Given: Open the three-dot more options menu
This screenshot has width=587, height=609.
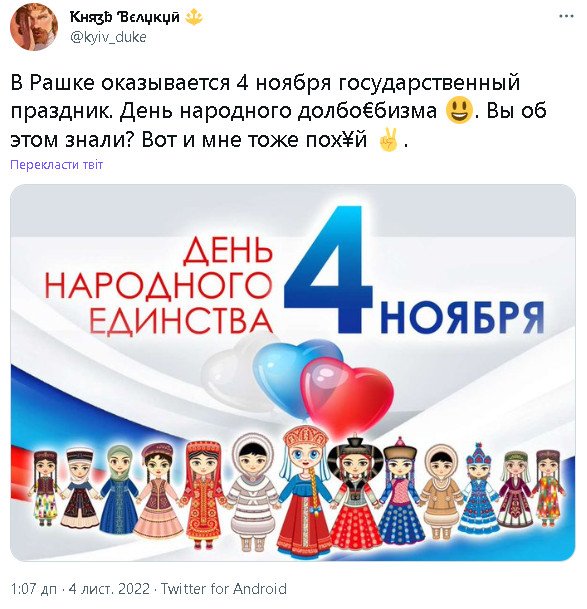Looking at the screenshot, I should pyautogui.click(x=566, y=17).
